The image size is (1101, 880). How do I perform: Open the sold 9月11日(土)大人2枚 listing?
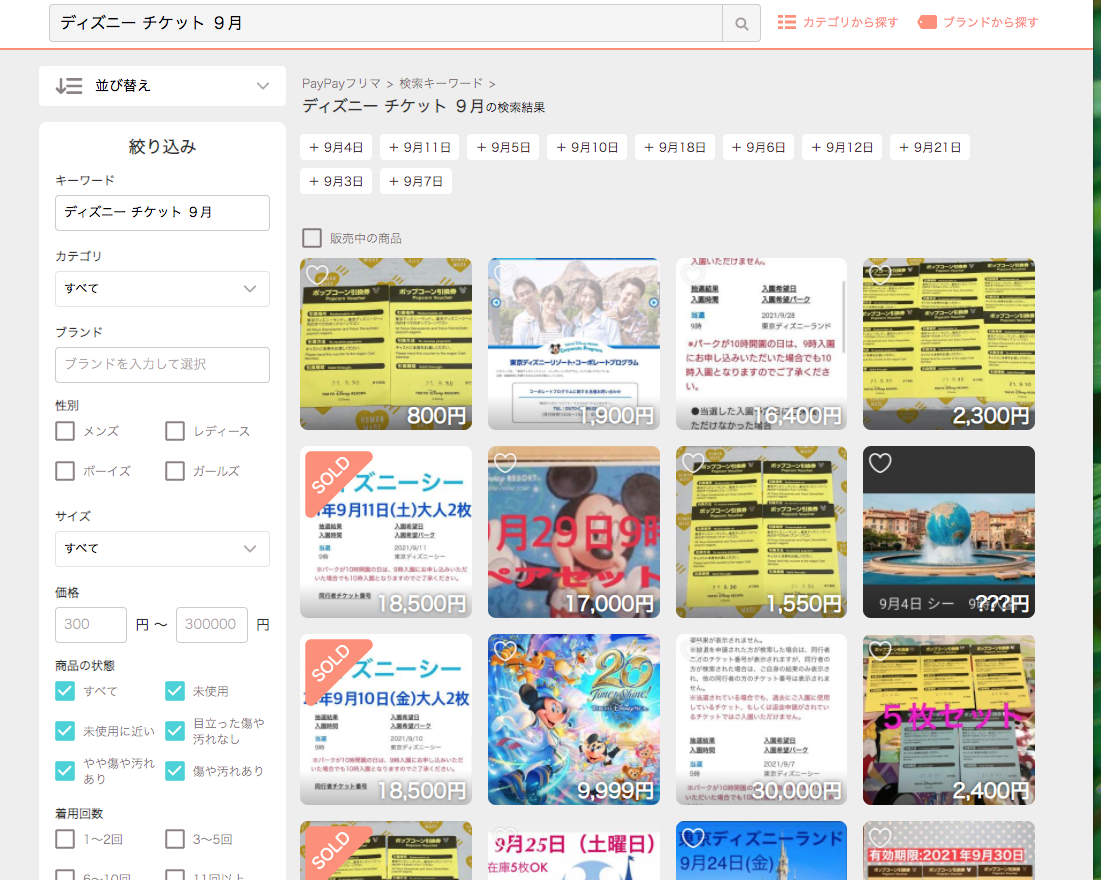pyautogui.click(x=385, y=532)
